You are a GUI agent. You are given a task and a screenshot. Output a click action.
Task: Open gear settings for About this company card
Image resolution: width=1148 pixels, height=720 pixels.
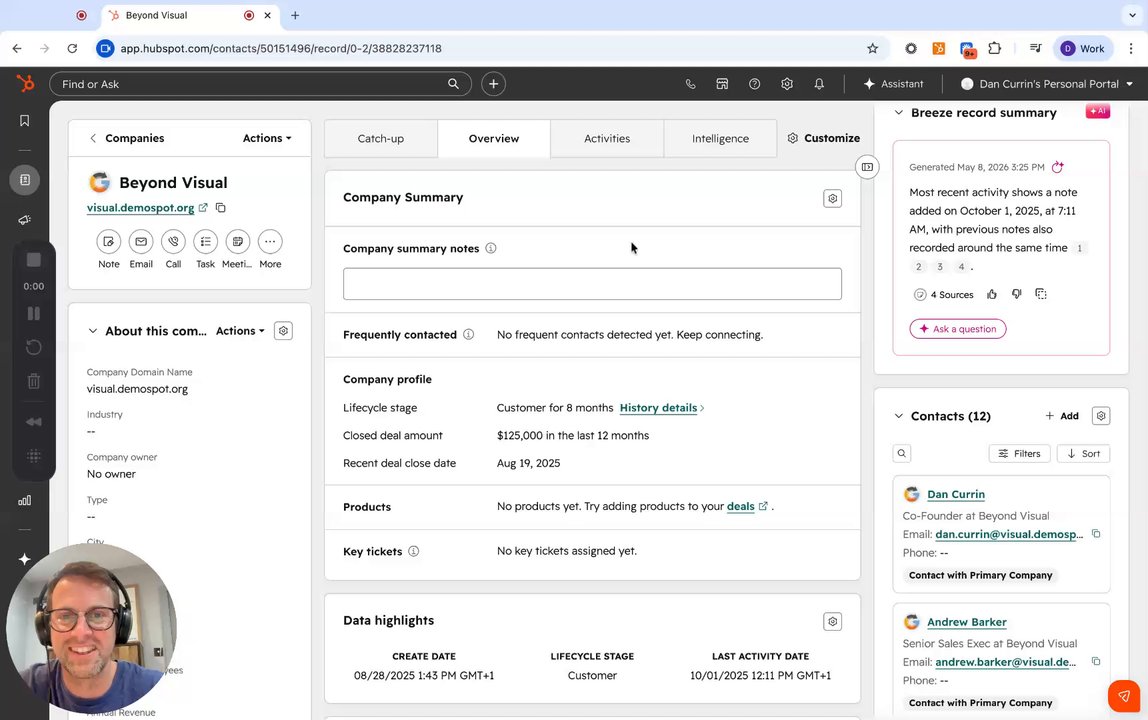pyautogui.click(x=283, y=331)
